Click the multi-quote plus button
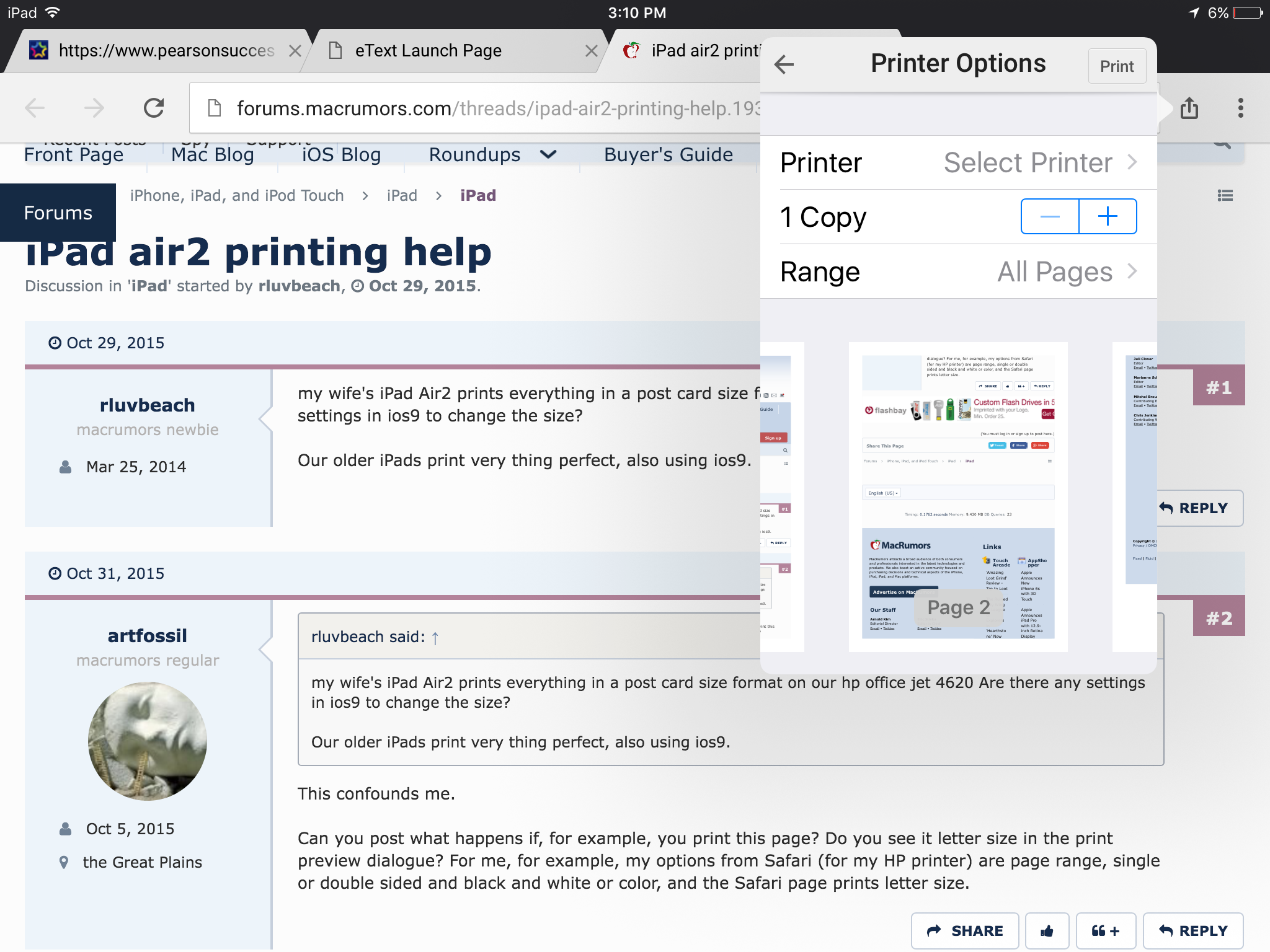 coord(1106,930)
